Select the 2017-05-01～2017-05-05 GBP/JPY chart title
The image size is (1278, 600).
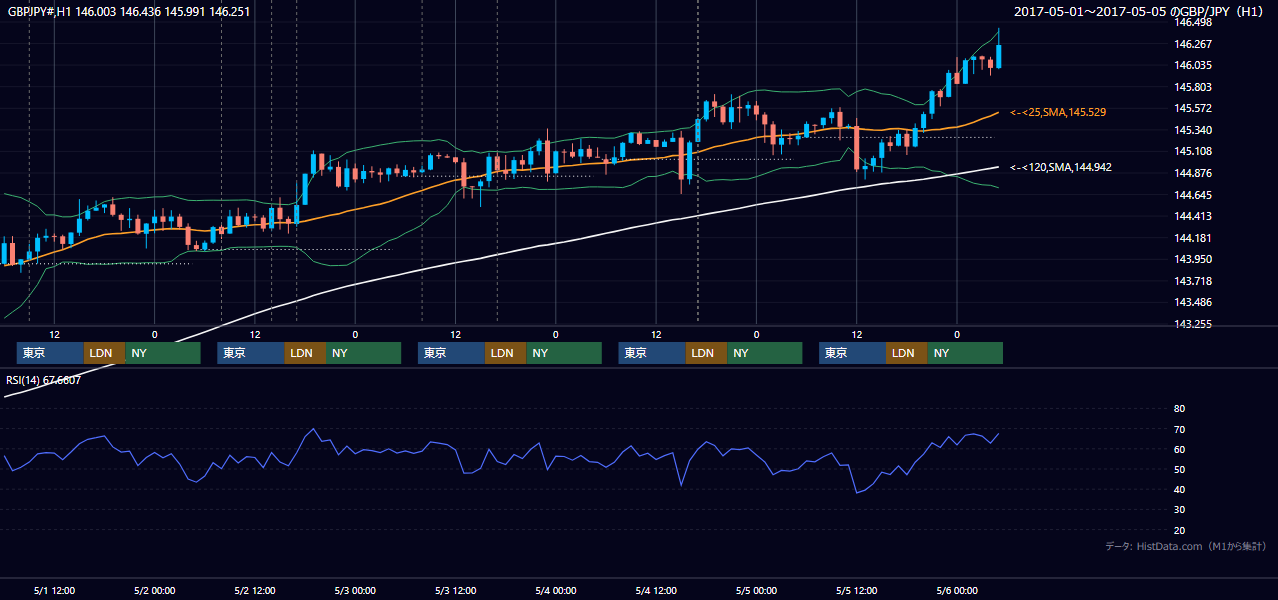(1140, 11)
